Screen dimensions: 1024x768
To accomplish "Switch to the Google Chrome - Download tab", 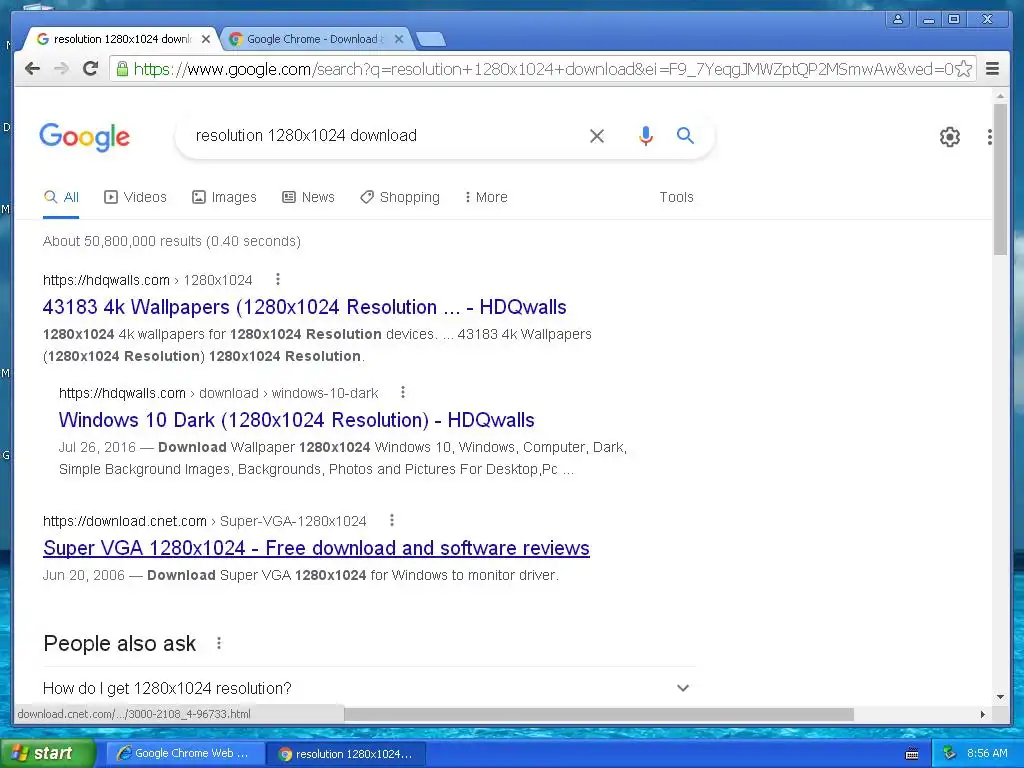I will point(312,39).
